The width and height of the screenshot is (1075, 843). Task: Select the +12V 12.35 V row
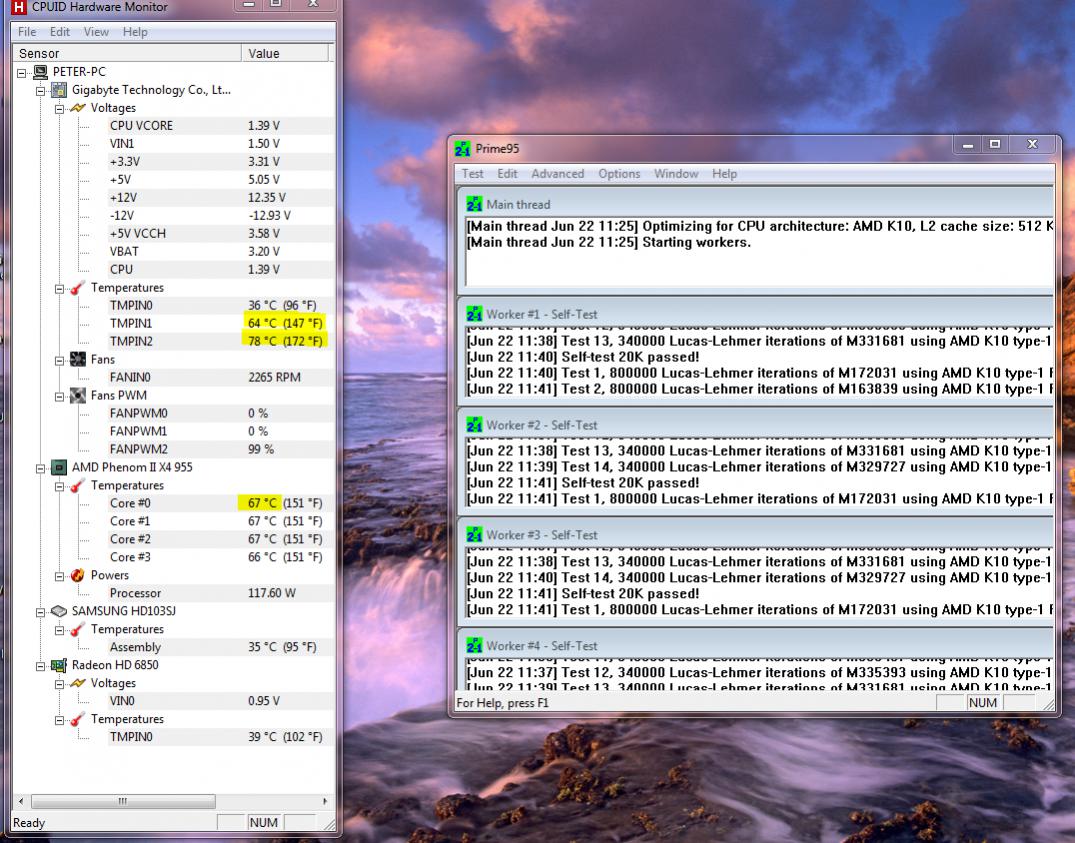click(x=220, y=197)
